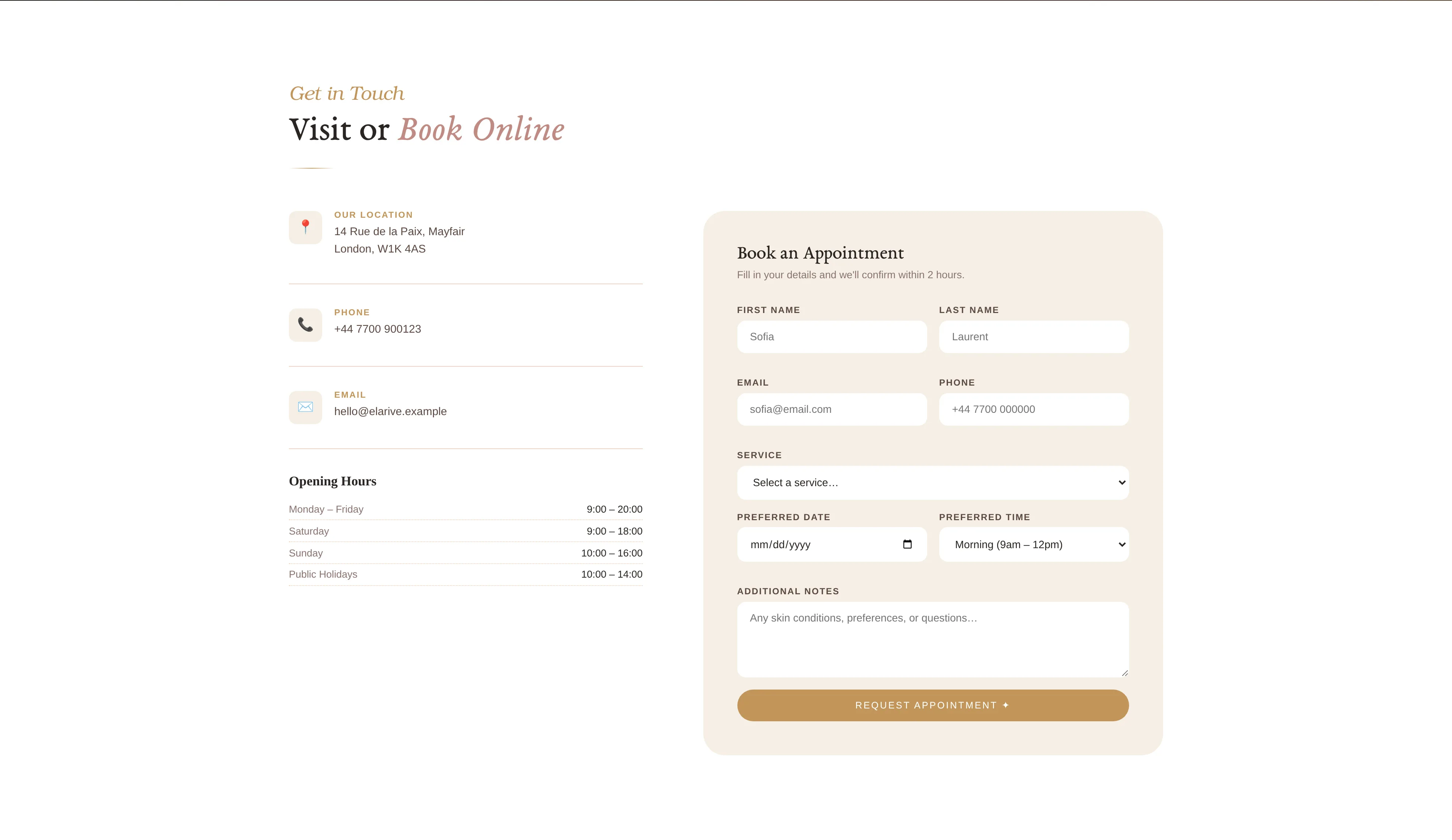This screenshot has height=840, width=1452.
Task: Click the Saturday row label
Action: [x=309, y=531]
